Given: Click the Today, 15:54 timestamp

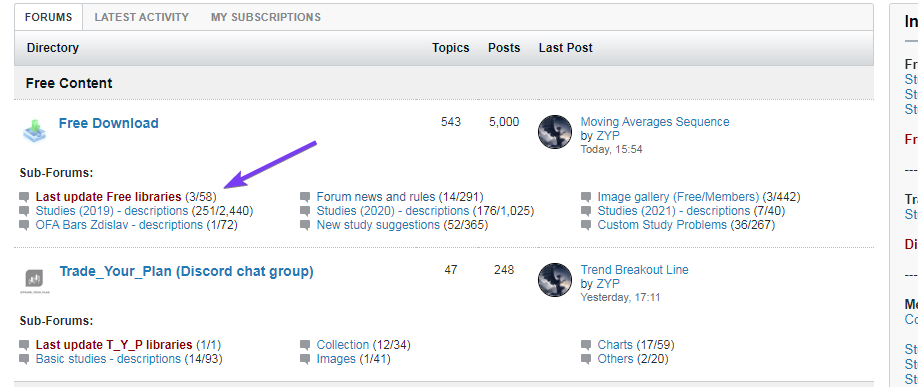Looking at the screenshot, I should coord(612,149).
